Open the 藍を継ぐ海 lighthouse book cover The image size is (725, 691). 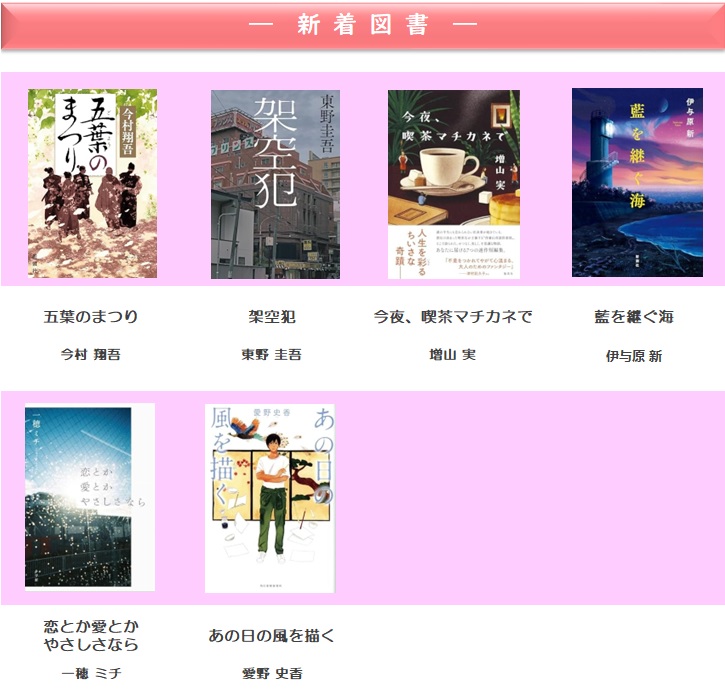pos(637,182)
